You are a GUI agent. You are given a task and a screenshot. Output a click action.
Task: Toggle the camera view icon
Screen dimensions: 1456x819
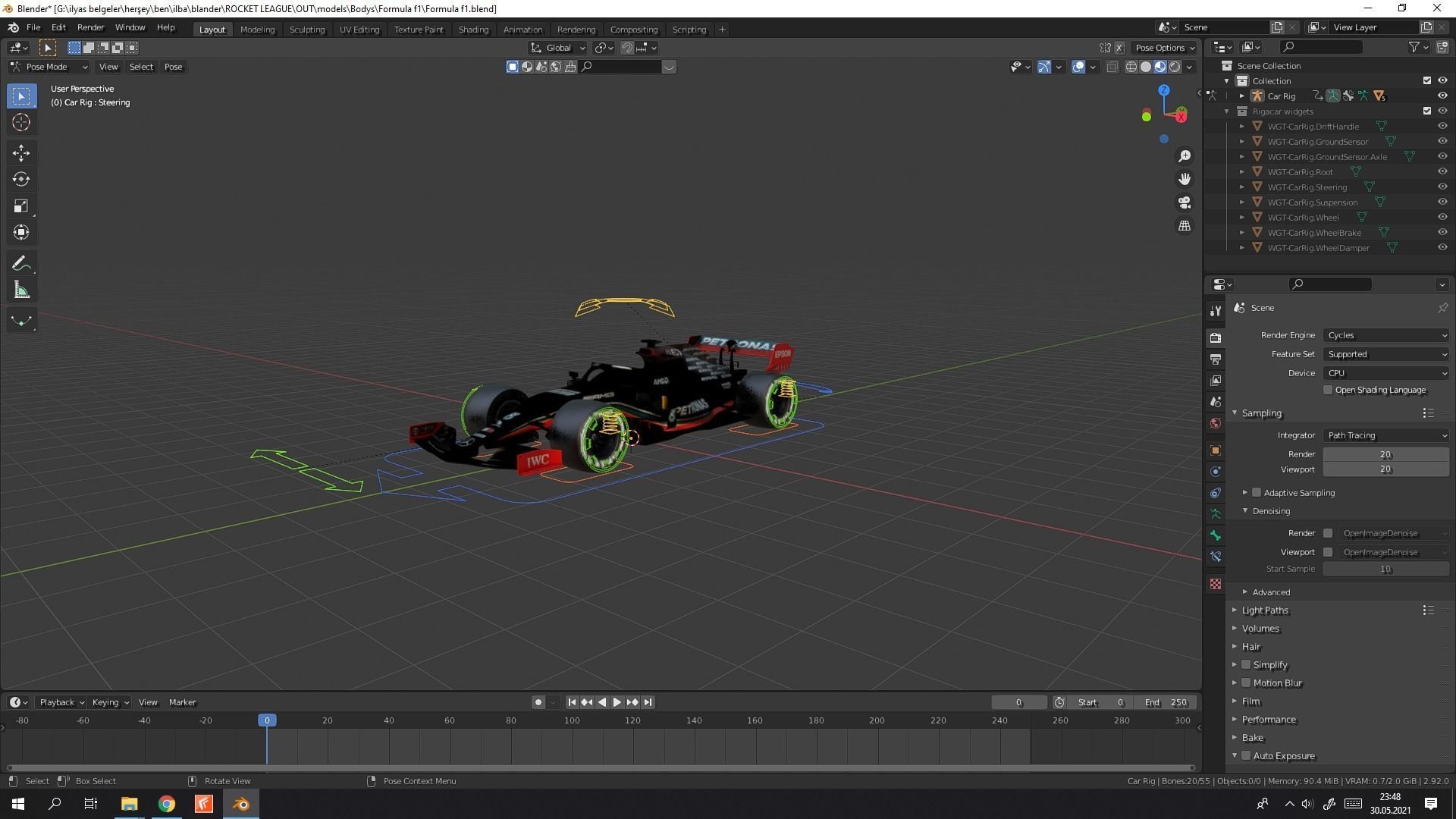[1185, 202]
